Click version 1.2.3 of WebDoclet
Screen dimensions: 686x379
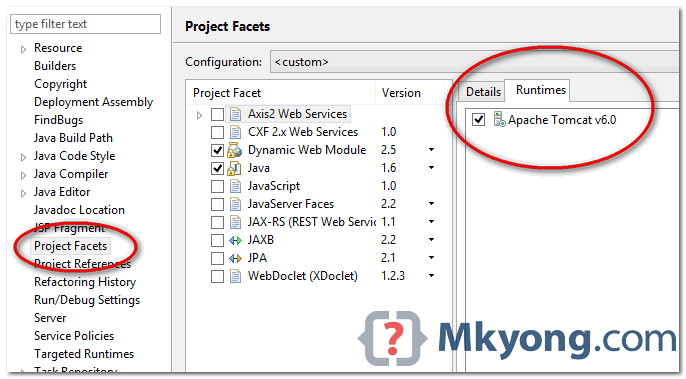pyautogui.click(x=392, y=276)
